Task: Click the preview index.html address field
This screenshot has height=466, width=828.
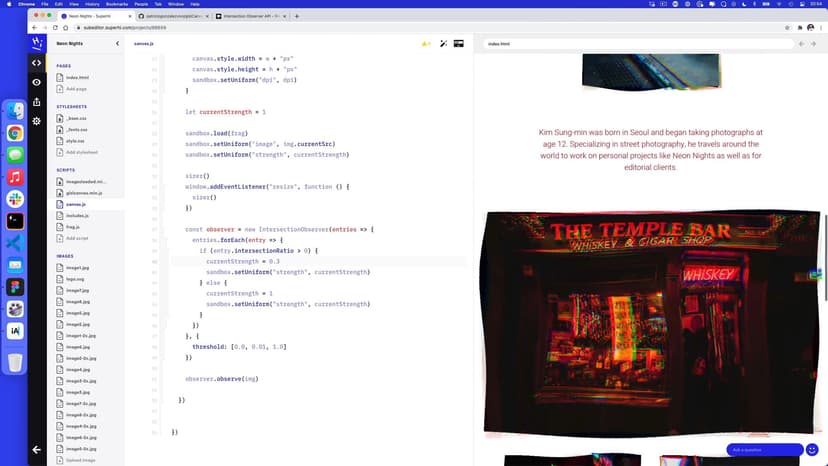Action: pos(635,44)
